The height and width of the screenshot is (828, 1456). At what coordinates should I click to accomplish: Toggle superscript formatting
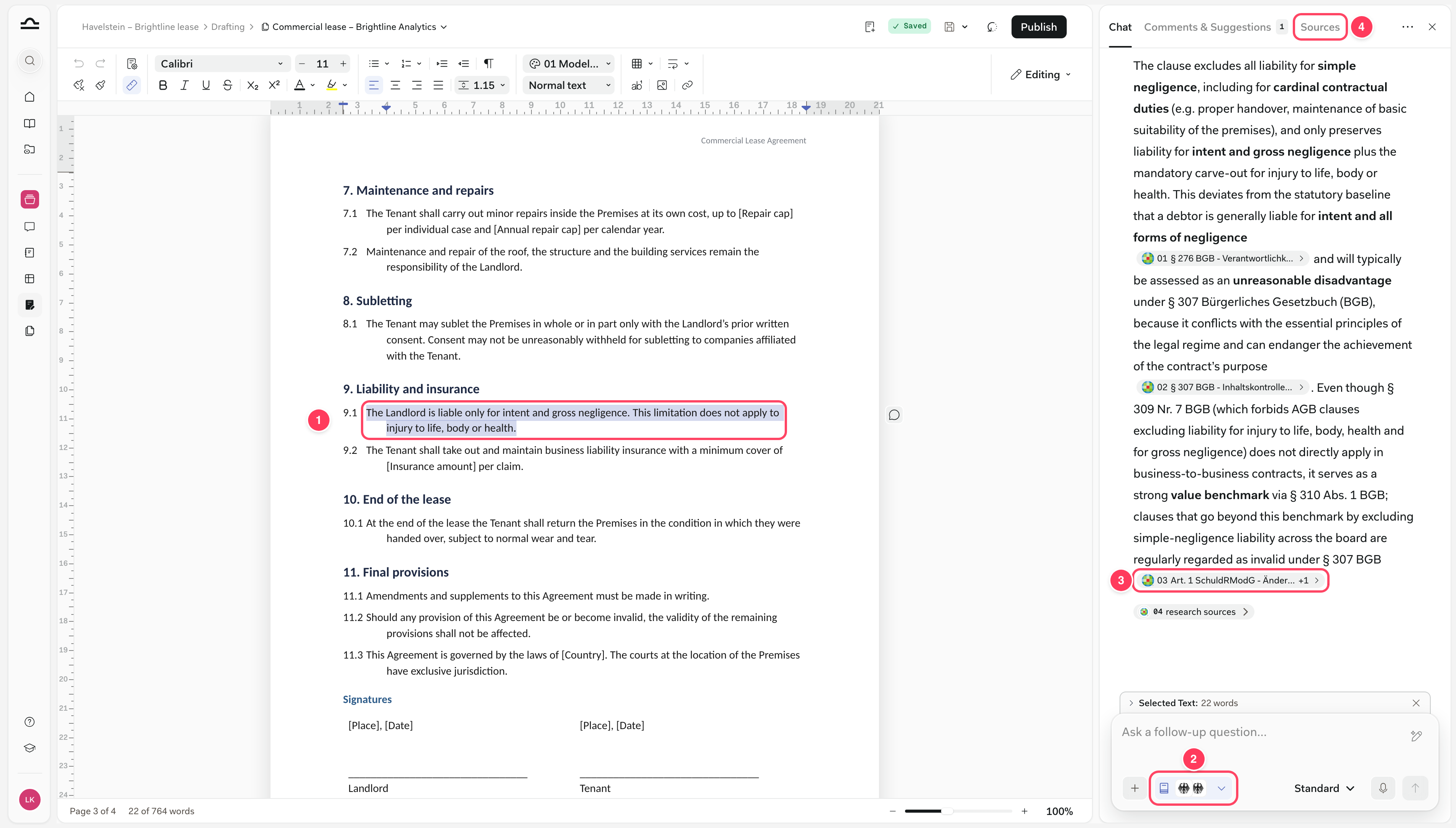tap(274, 85)
